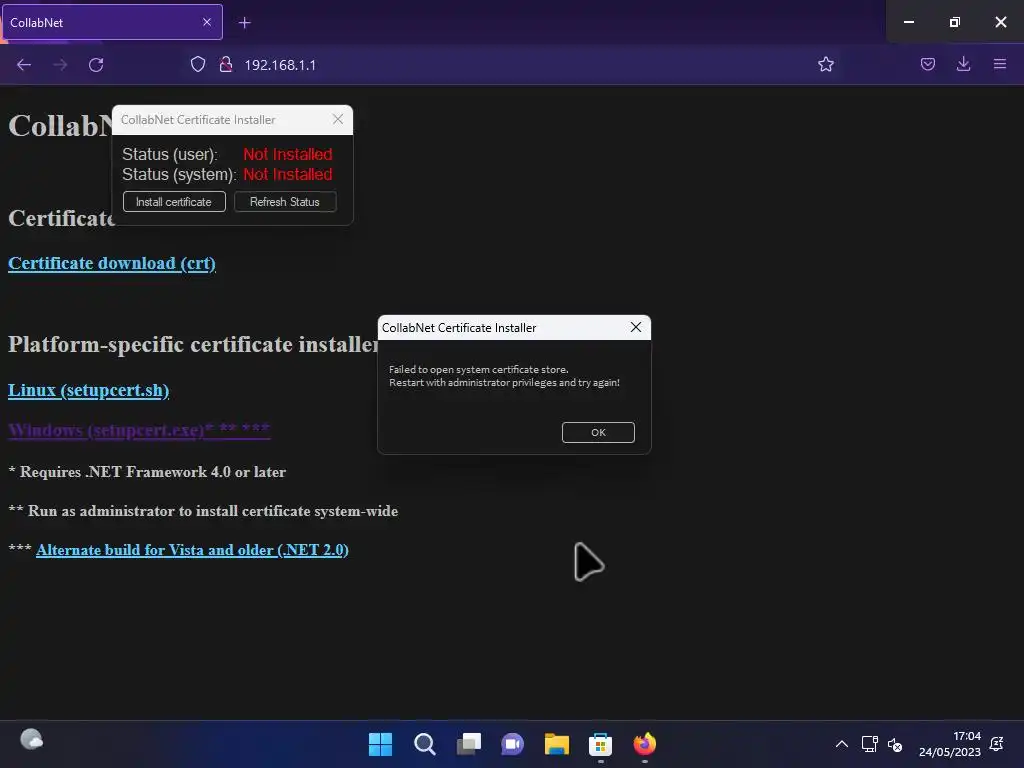Open Task View on the taskbar

(468, 744)
